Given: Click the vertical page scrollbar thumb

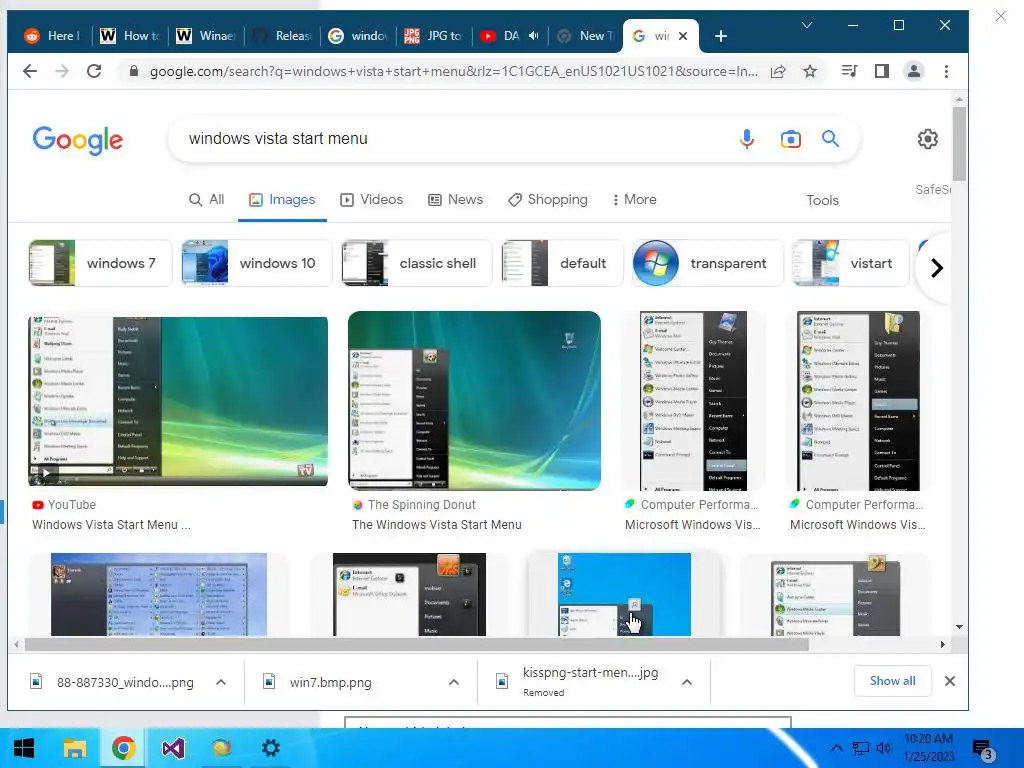Looking at the screenshot, I should pyautogui.click(x=959, y=144).
